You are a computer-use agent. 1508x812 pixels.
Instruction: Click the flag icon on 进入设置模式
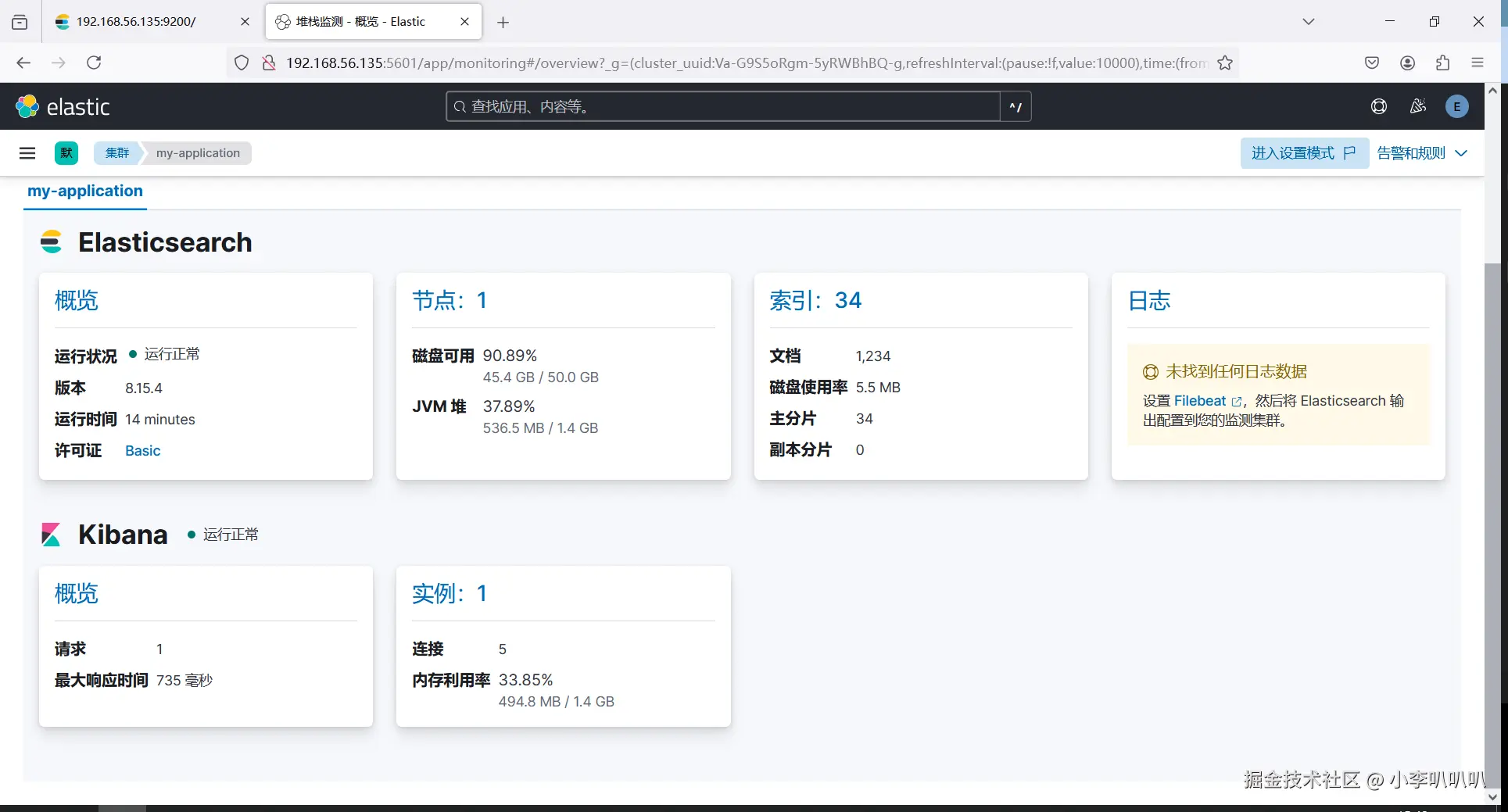coord(1350,153)
